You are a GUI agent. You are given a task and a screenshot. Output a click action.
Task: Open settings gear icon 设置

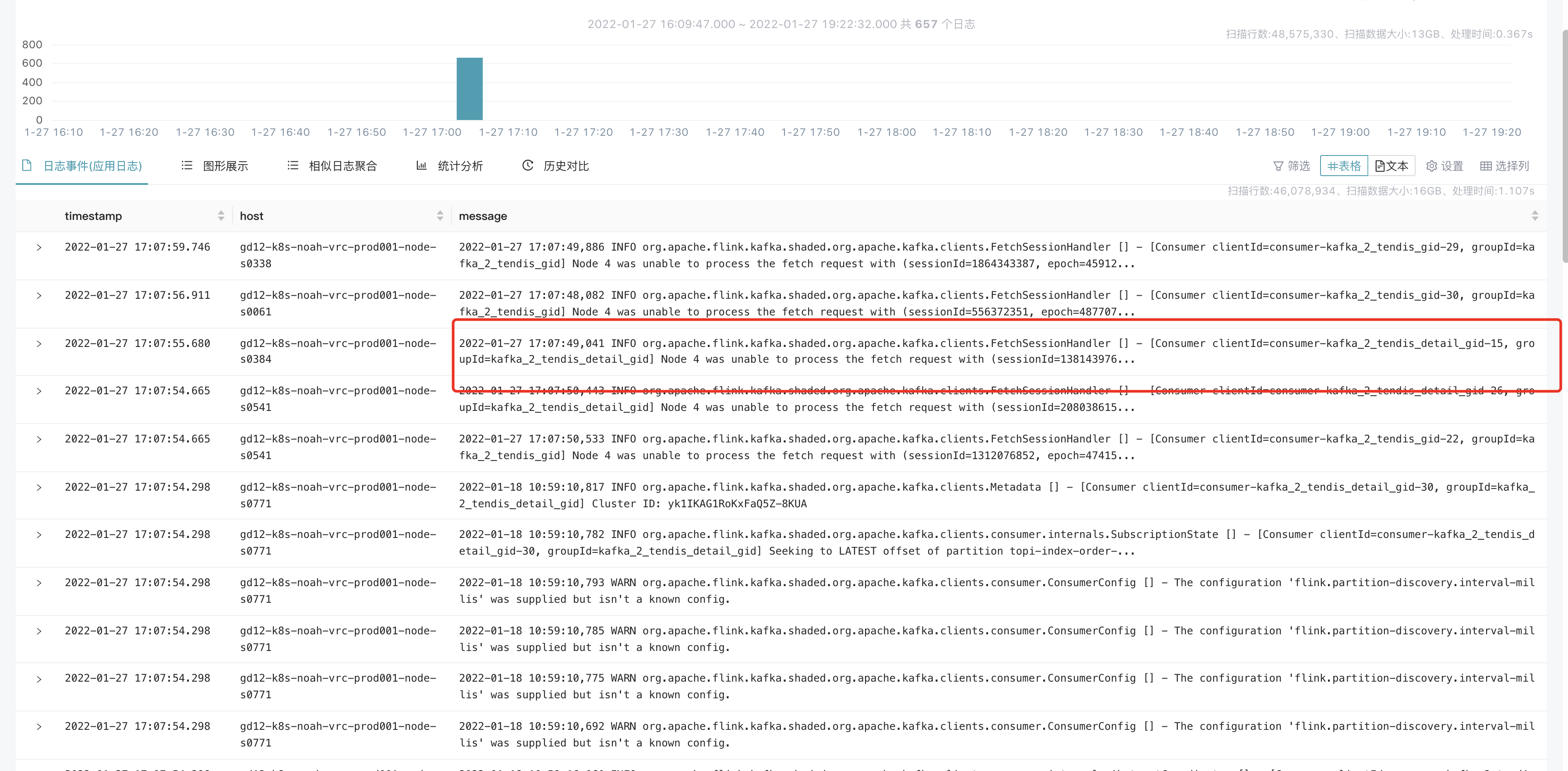coord(1431,166)
